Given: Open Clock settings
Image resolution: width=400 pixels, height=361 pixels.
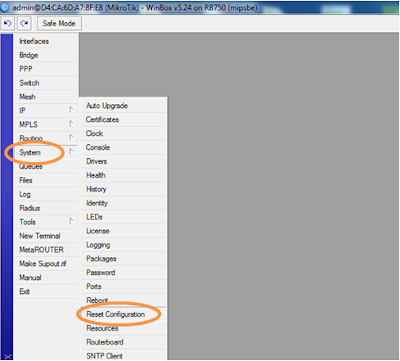Looking at the screenshot, I should click(123, 133).
